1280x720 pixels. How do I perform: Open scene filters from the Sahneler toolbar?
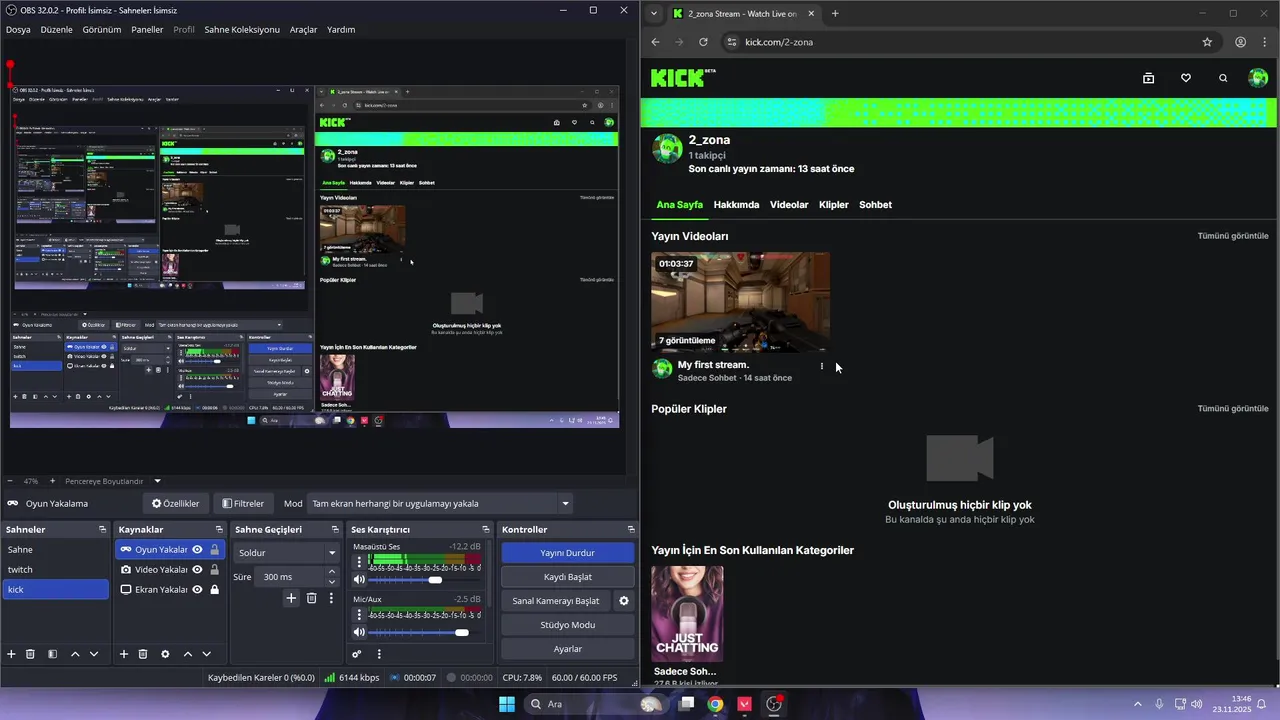[51, 654]
